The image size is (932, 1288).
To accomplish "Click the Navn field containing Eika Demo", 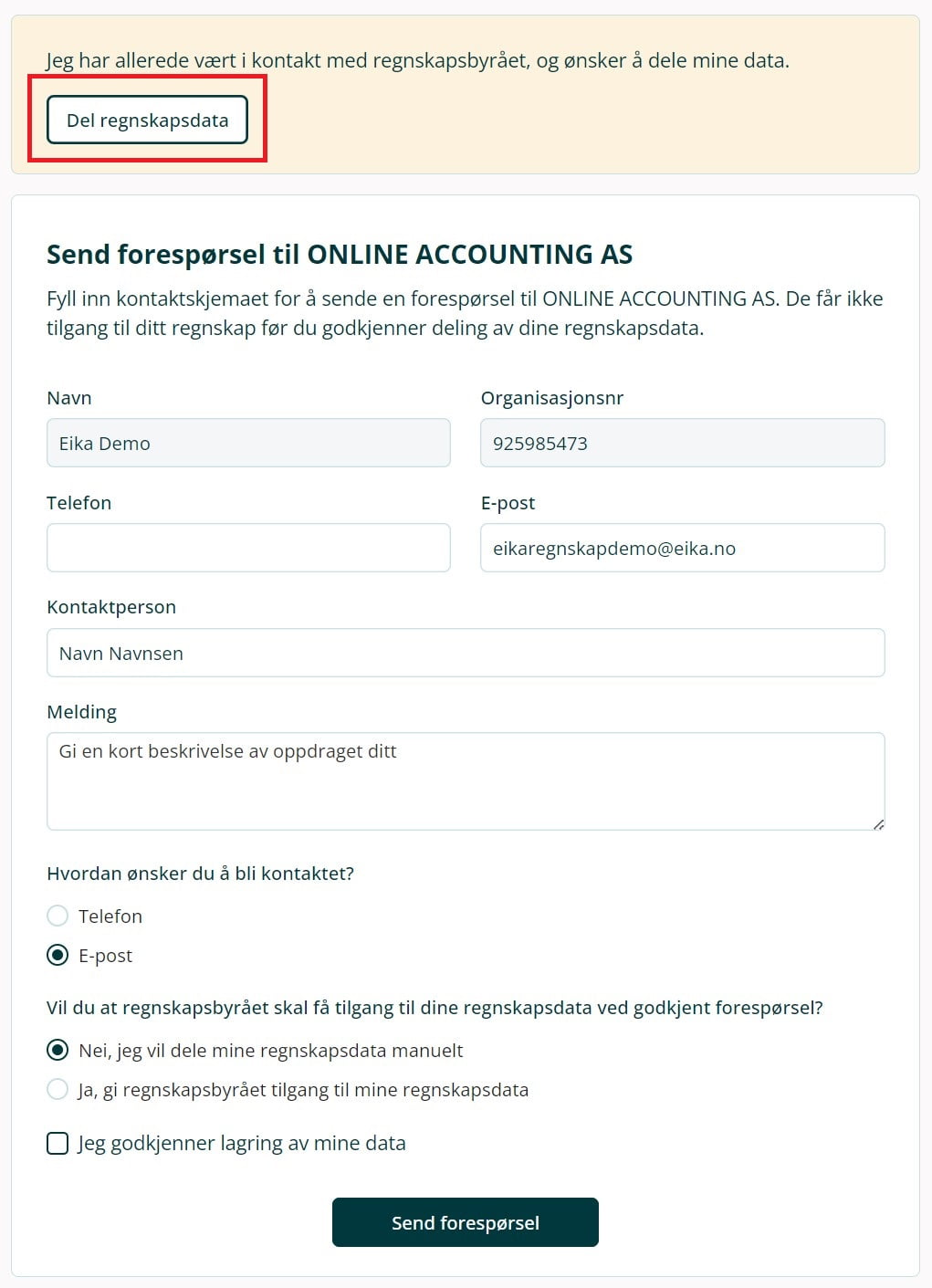I will [248, 443].
